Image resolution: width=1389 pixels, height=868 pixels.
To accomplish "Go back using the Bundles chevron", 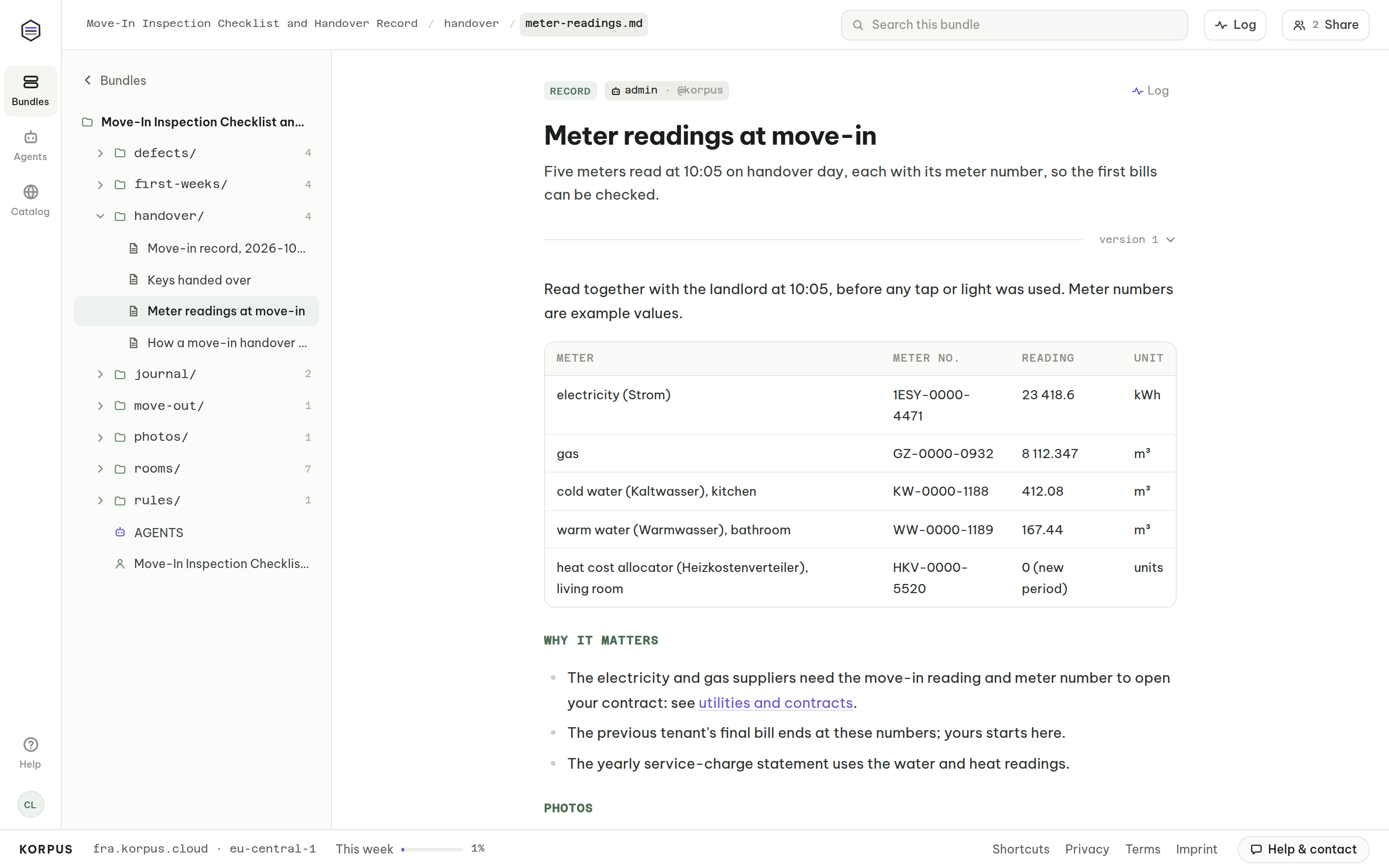I will [88, 81].
